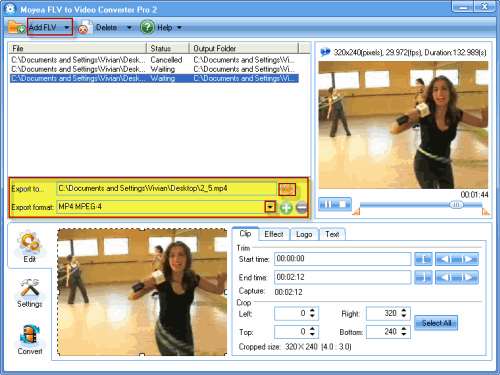Open the Export format combo box
Viewport: 500px width, 375px height.
pos(166,207)
